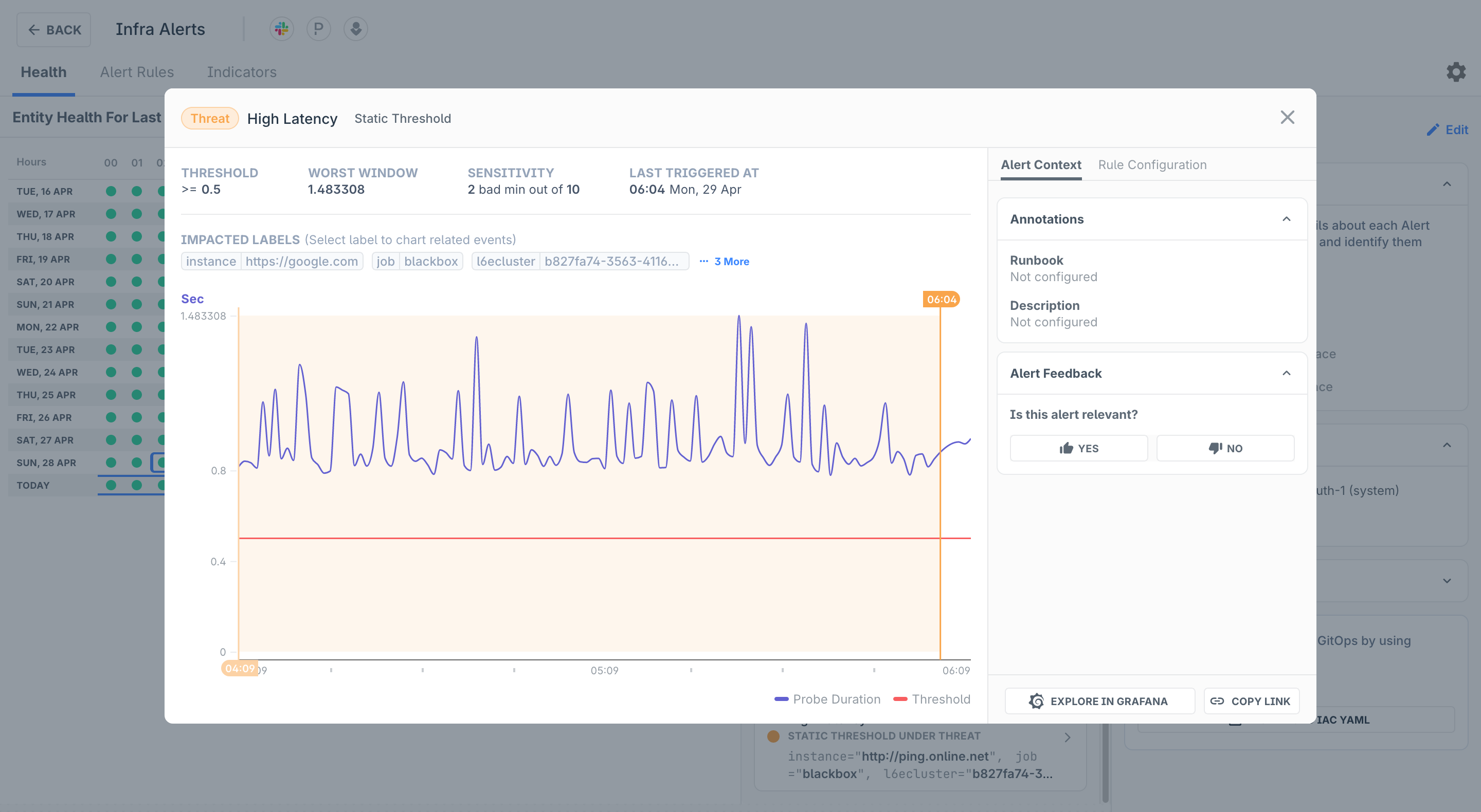Click the highlighted SUN, 28 APR selected dot

tap(159, 463)
